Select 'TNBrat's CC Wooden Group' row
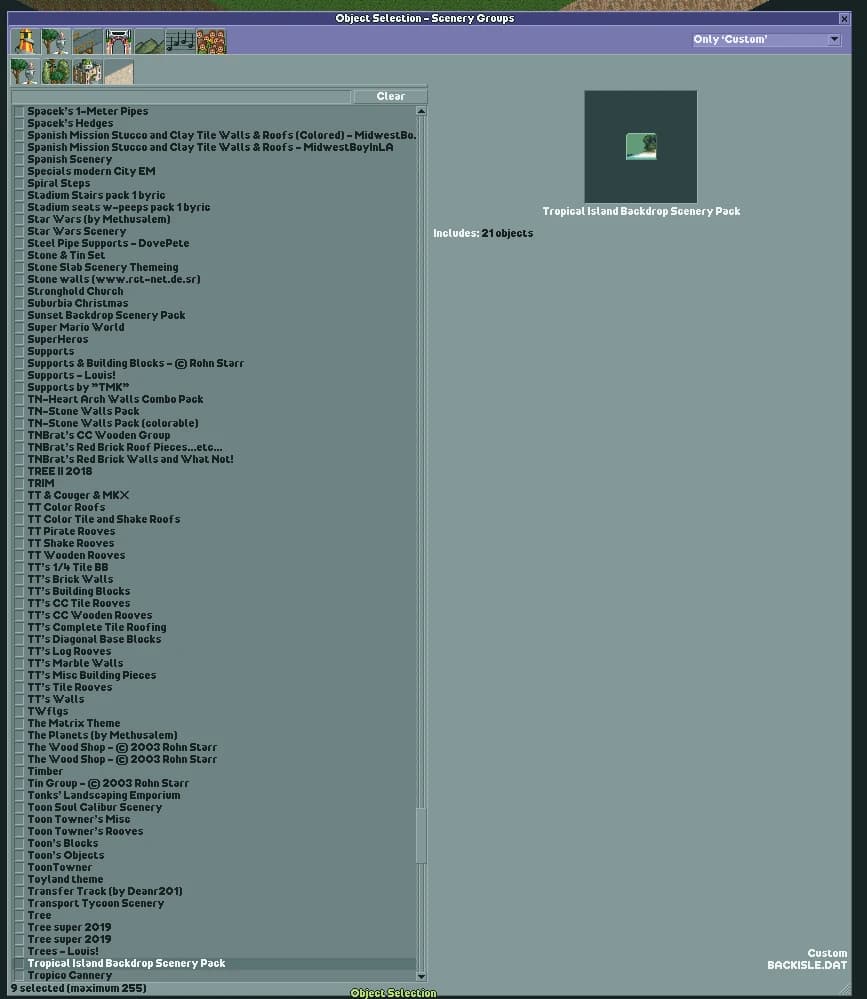Viewport: 867px width, 999px height. 215,435
